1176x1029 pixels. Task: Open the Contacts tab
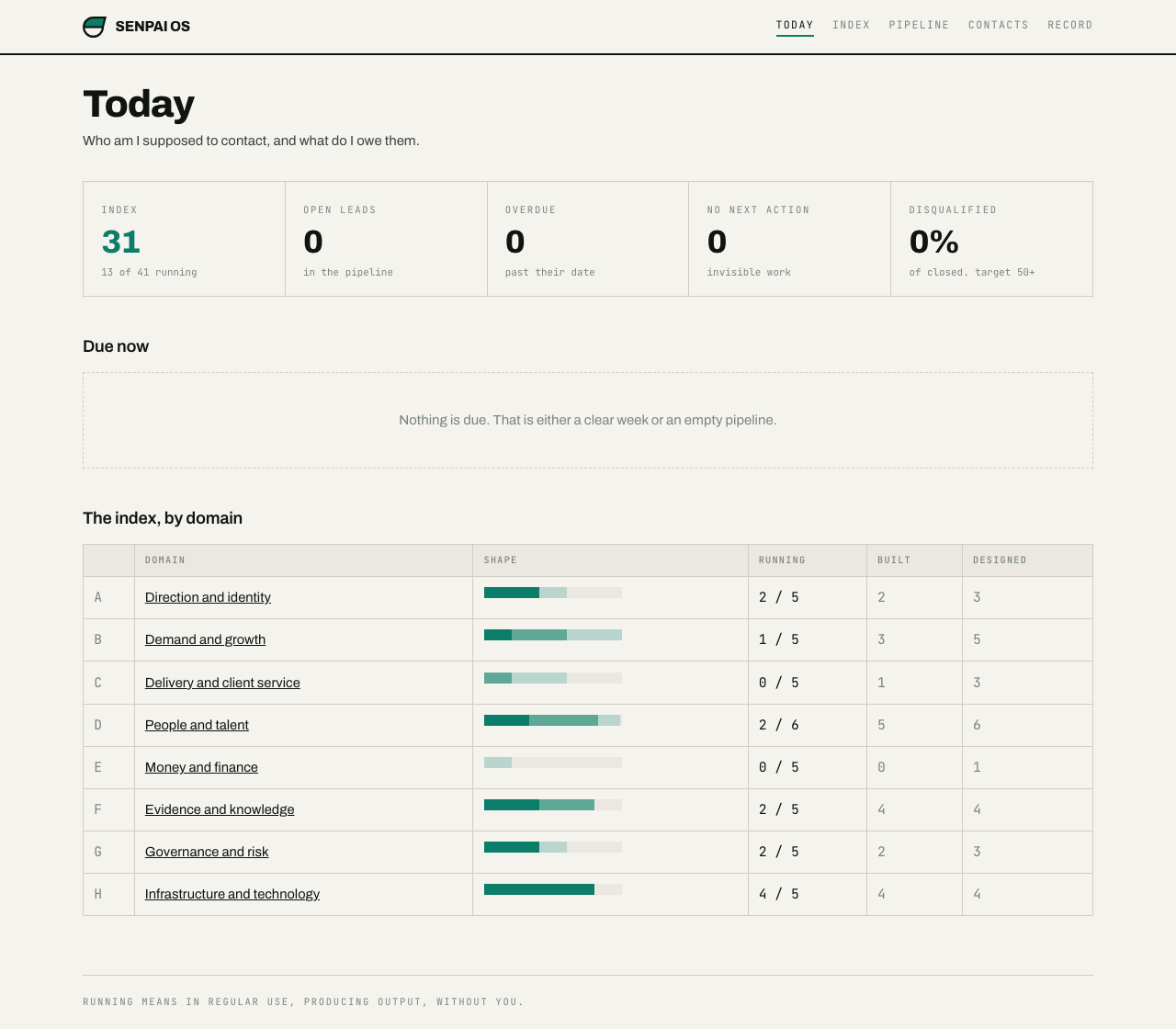coord(999,26)
